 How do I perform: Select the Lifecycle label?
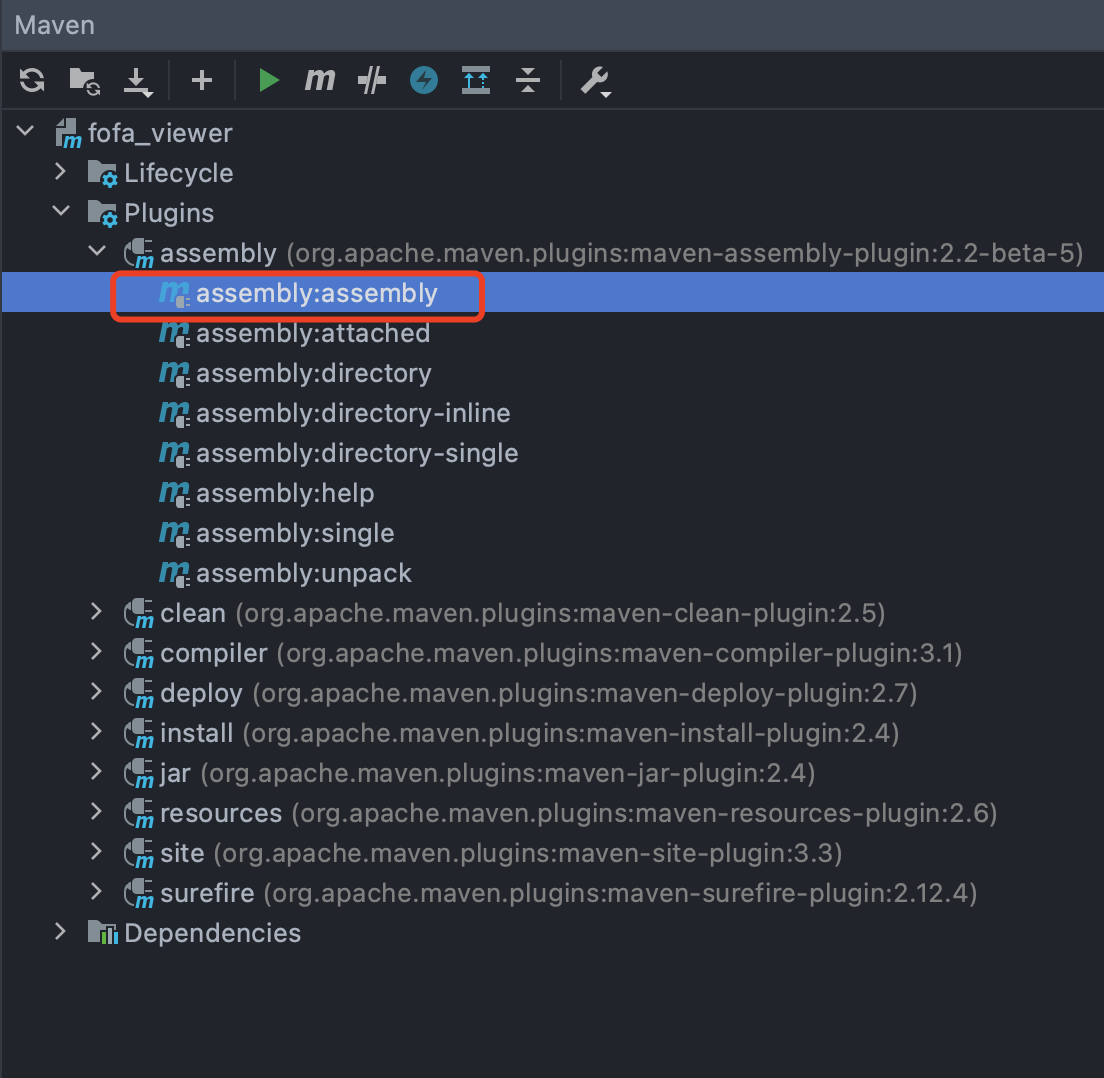click(179, 173)
